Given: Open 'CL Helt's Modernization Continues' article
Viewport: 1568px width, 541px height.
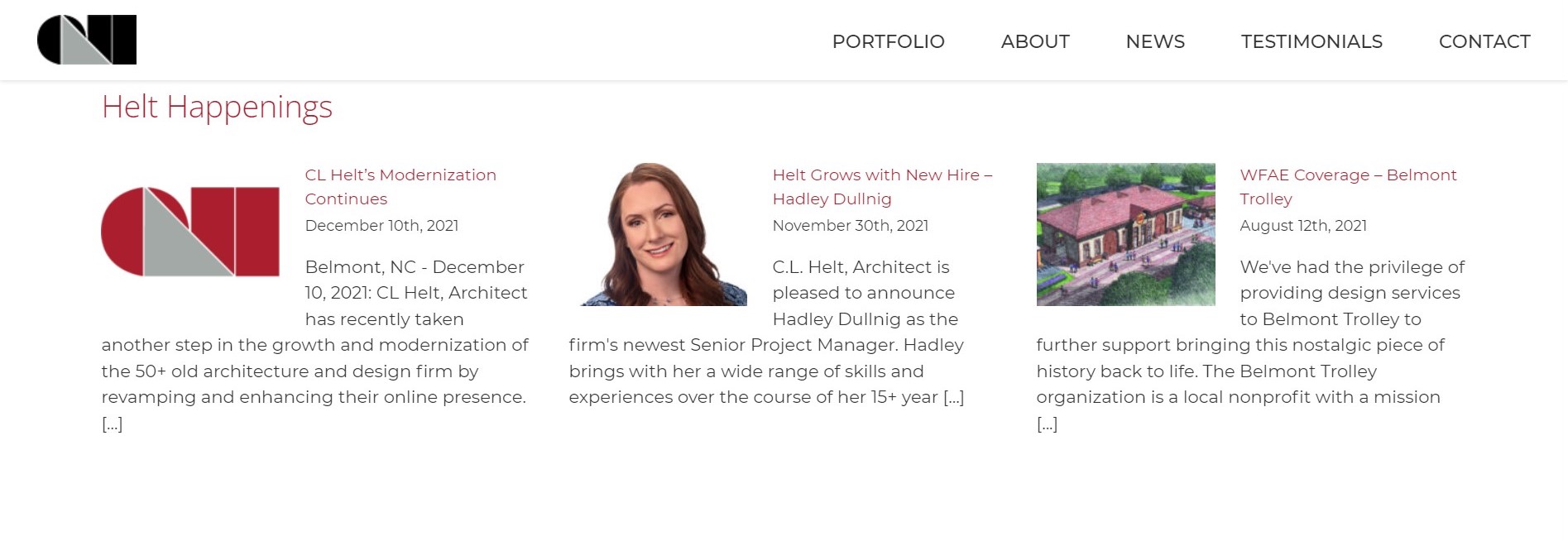Looking at the screenshot, I should click(400, 187).
